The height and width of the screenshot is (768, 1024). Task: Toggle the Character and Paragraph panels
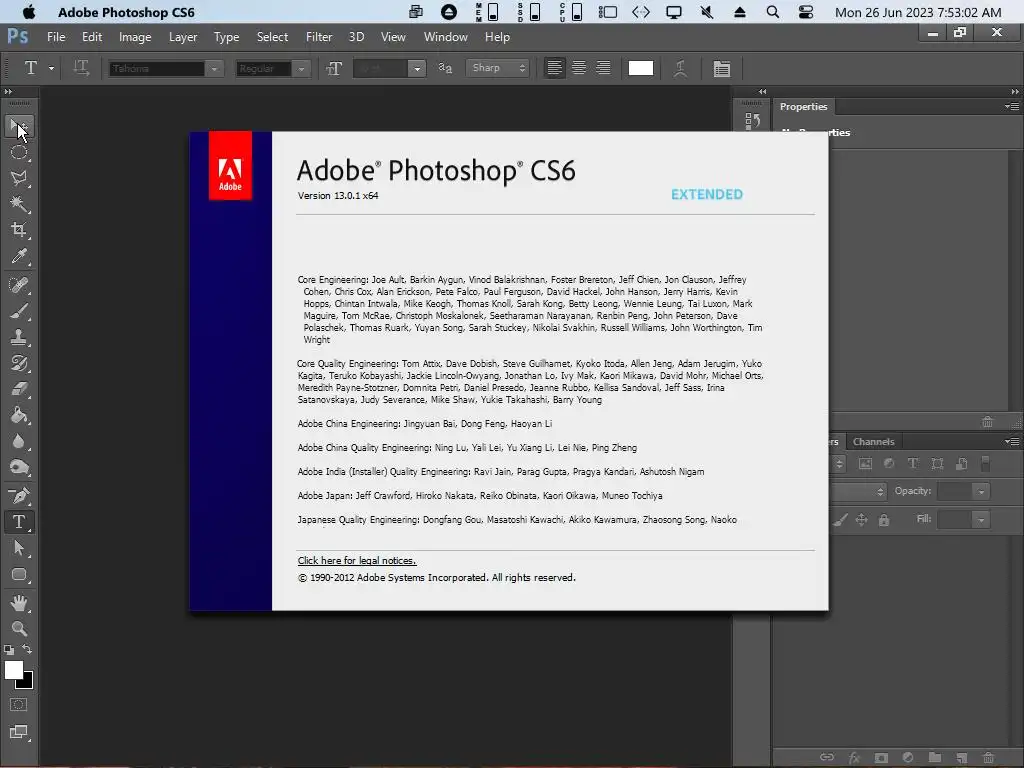[722, 69]
